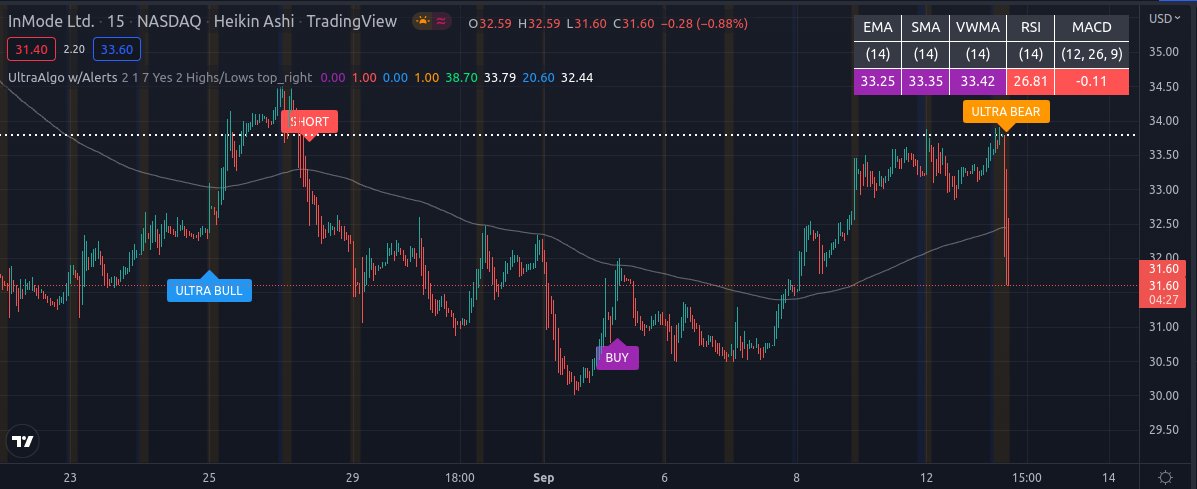Click the Heikin Ashi chart type label
This screenshot has height=489, width=1197.
coord(254,21)
